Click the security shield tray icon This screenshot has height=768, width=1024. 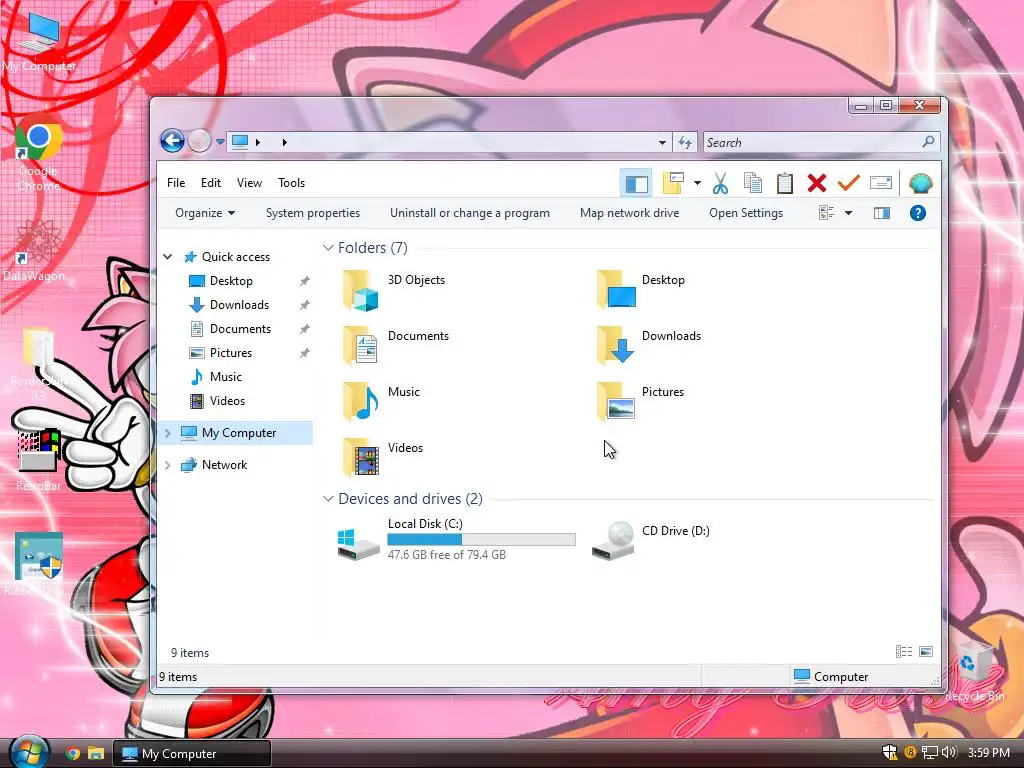pos(889,753)
